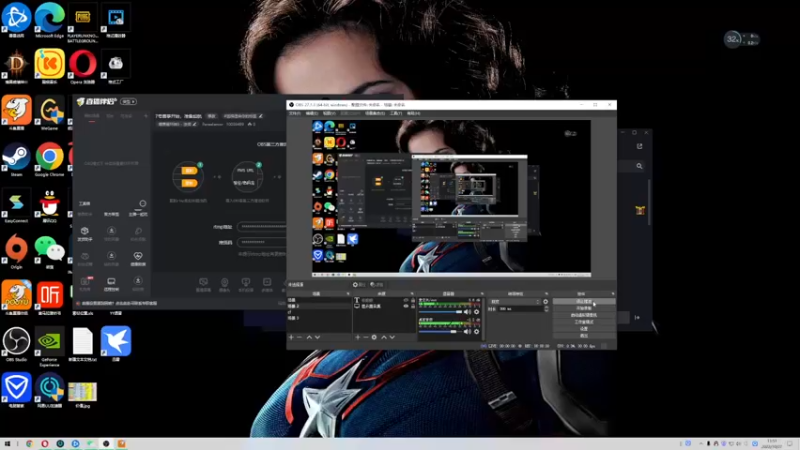This screenshot has height=450, width=800.
Task: Move the selected scene up in the Scenes list
Action: 309,337
